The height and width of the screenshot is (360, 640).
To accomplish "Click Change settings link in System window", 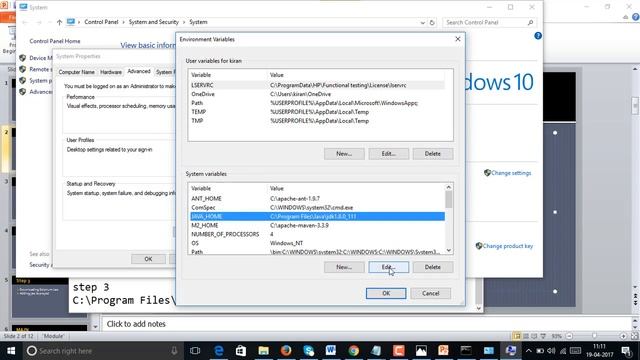I will [x=511, y=173].
